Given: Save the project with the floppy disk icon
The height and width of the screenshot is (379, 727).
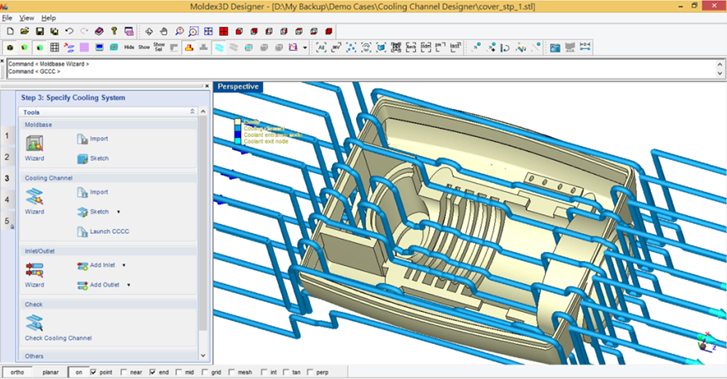Looking at the screenshot, I should tap(40, 31).
